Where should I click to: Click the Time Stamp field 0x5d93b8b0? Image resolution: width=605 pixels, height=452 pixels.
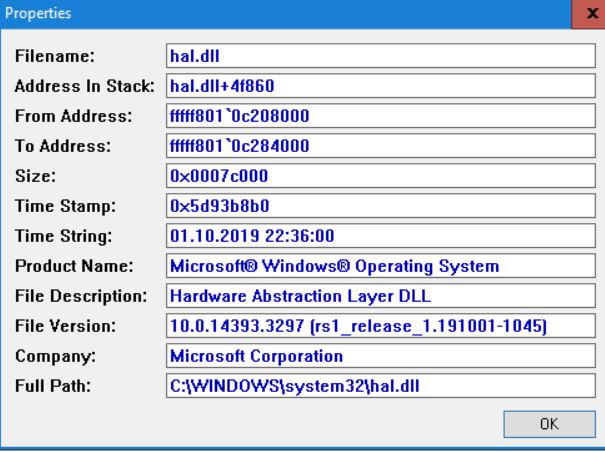coord(381,206)
